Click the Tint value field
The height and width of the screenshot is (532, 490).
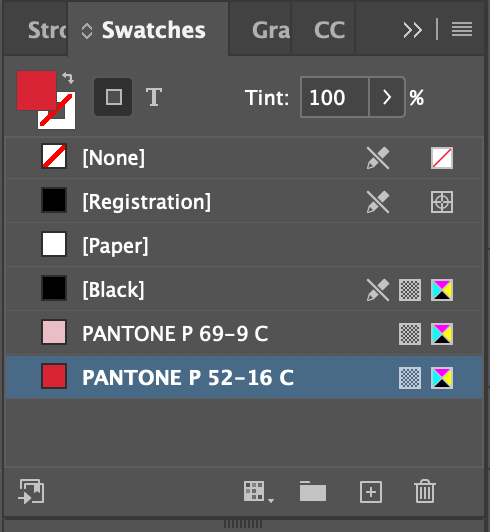point(334,97)
